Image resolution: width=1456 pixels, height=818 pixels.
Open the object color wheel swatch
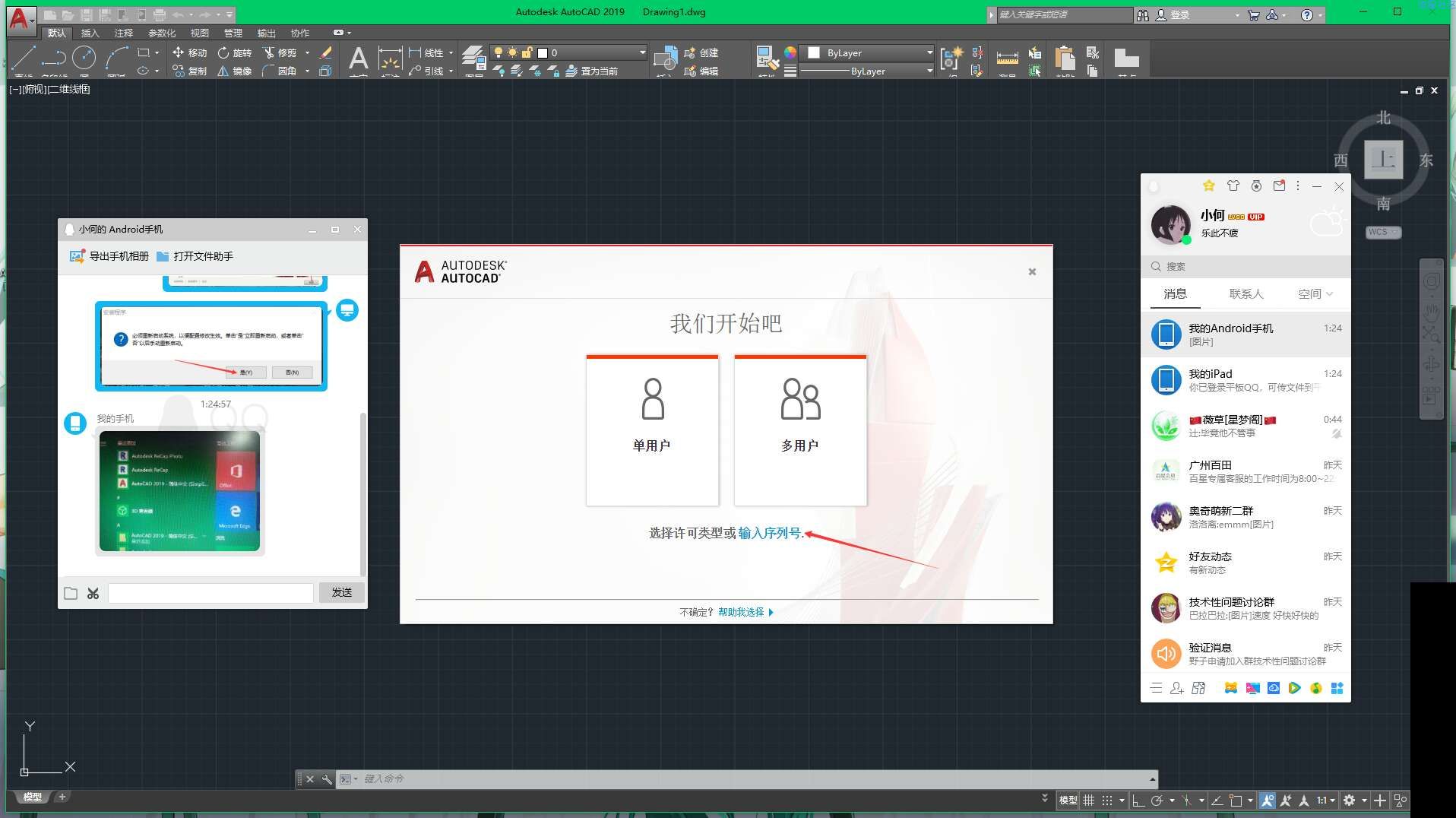click(x=790, y=52)
